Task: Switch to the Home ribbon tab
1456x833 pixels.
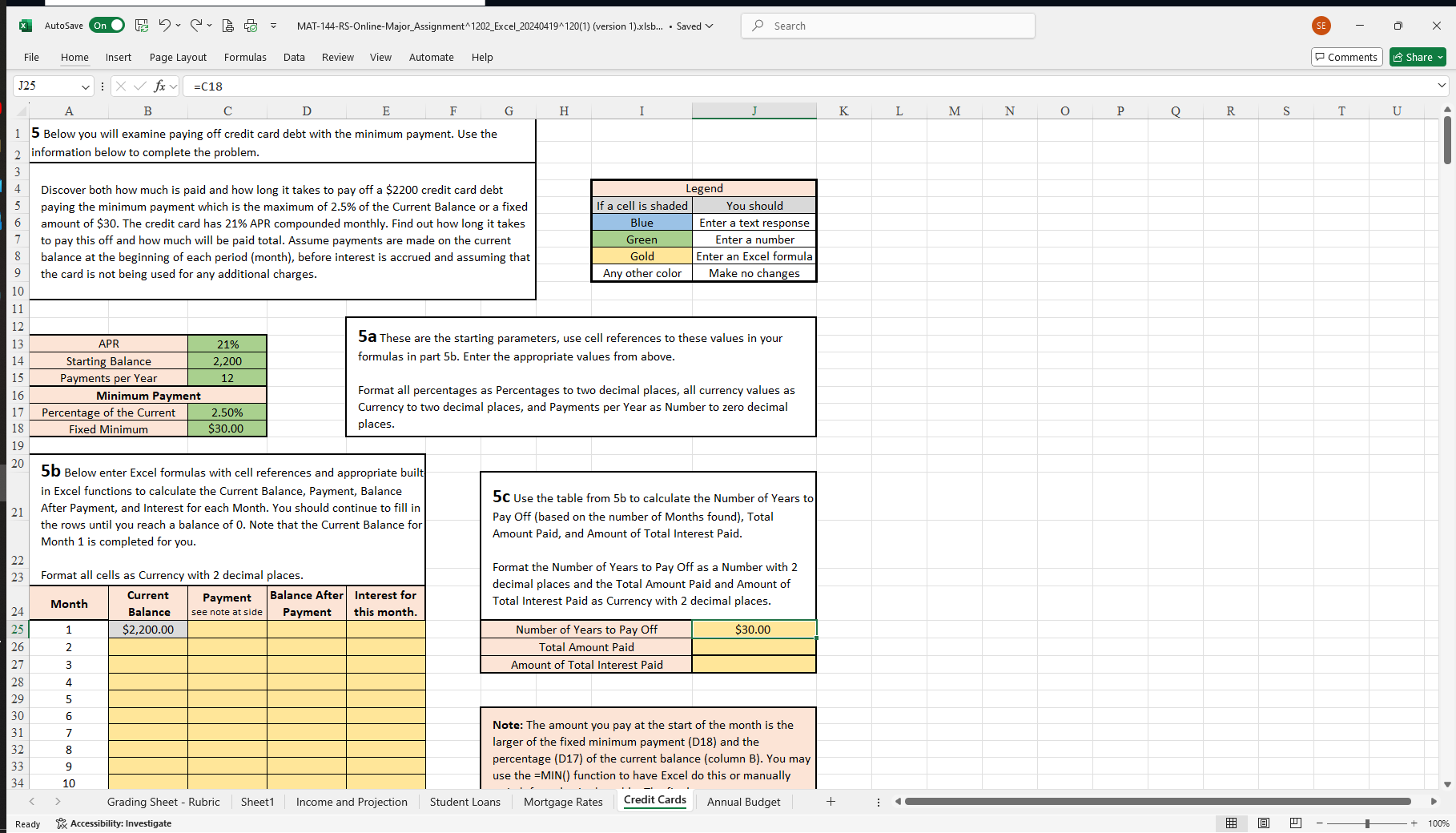Action: [74, 57]
